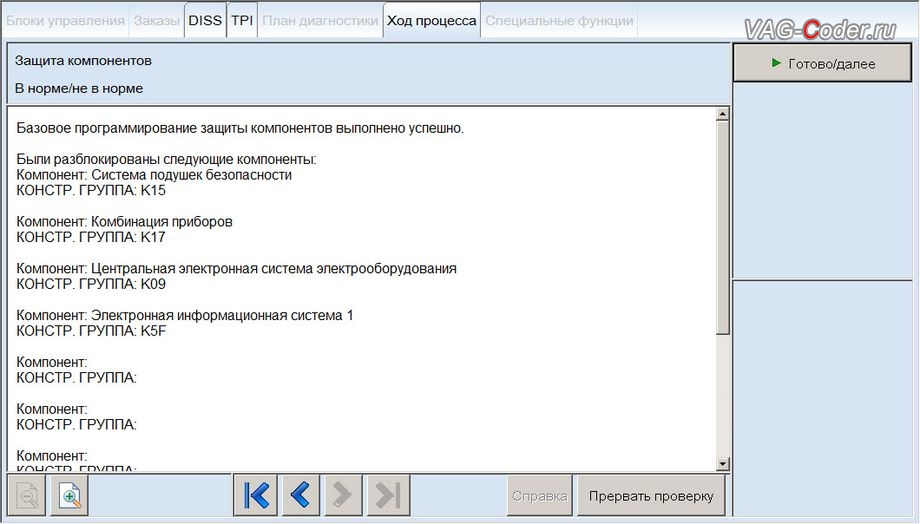Click the forward step gray arrow
Screen dimensions: 920x524
pos(343,495)
